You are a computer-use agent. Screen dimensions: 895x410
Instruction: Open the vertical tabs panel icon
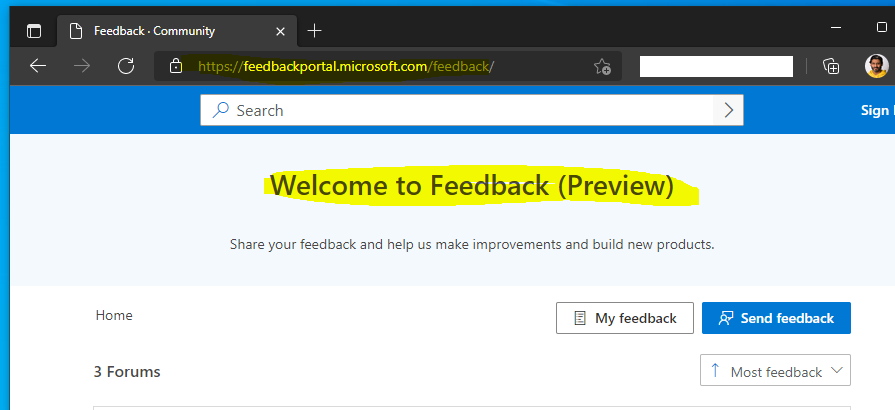[34, 31]
